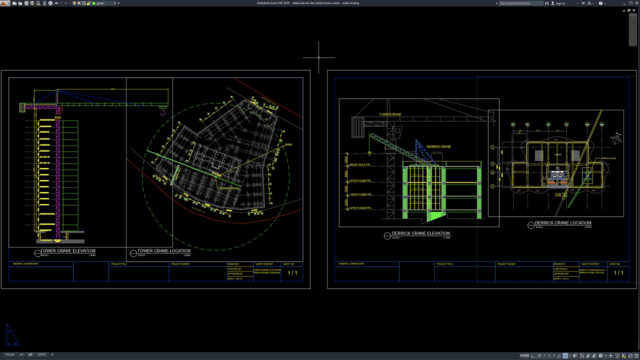640x360 pixels.
Task: Click the Save As icon
Action: click(x=32, y=3)
